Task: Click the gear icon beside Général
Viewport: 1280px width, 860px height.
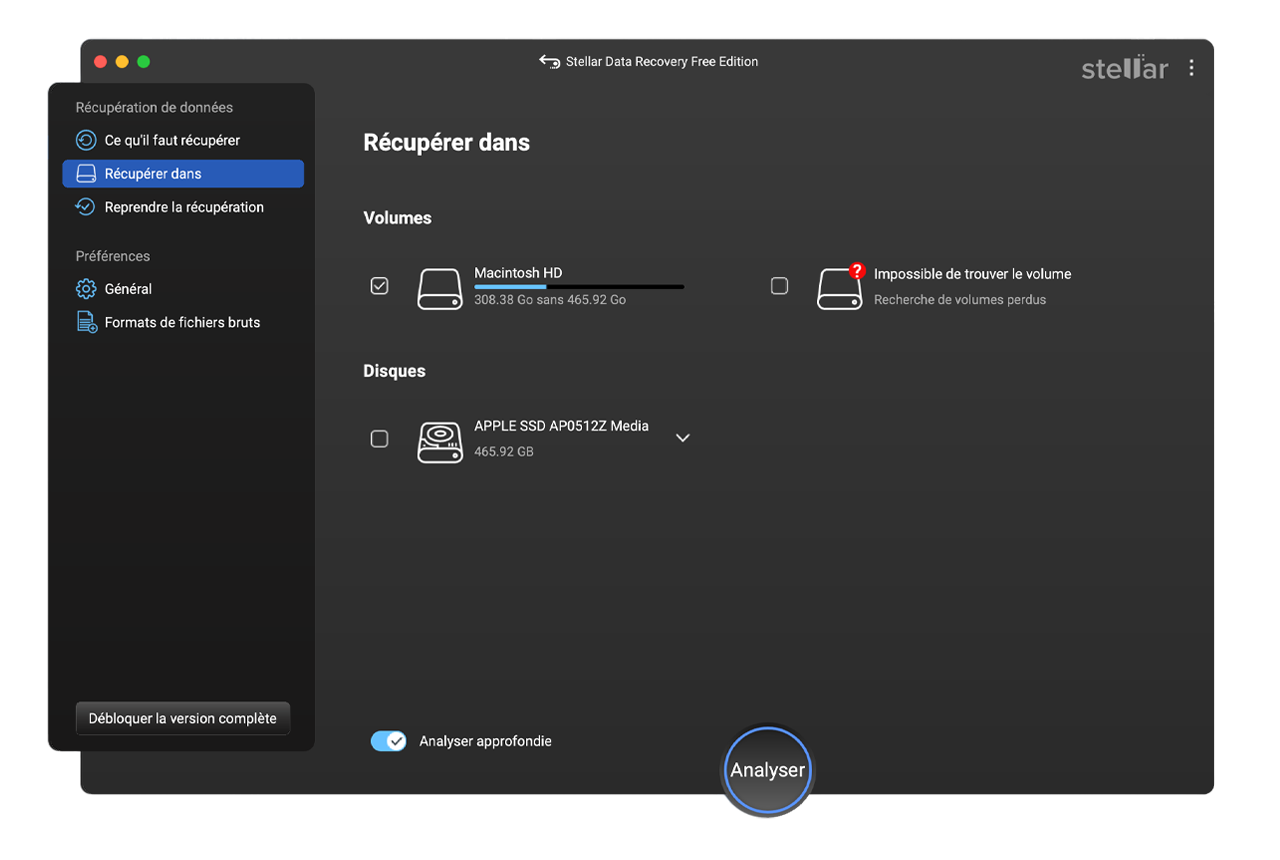Action: click(86, 289)
